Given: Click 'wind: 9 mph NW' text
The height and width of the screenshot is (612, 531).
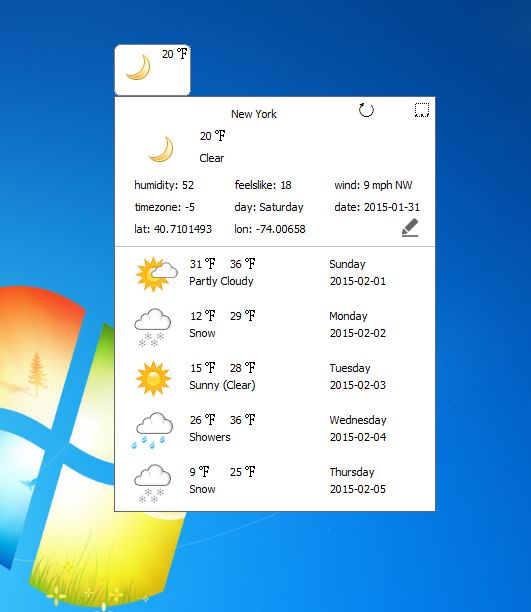Looking at the screenshot, I should coord(373,185).
